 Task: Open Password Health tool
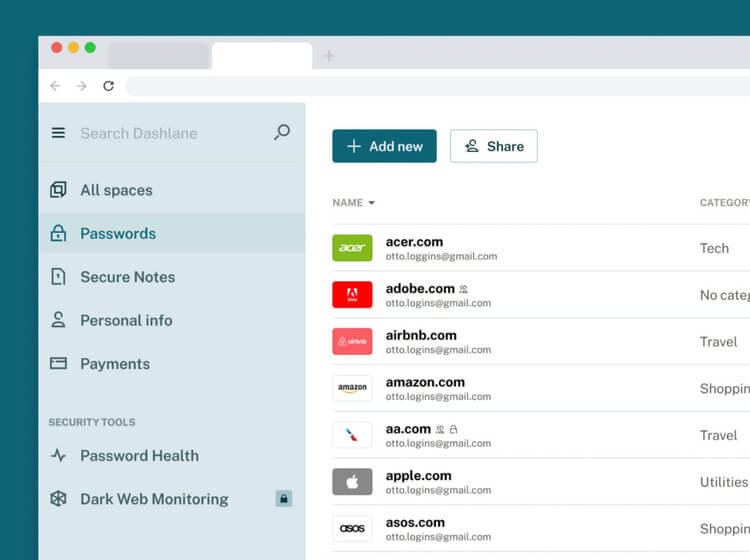[172, 456]
